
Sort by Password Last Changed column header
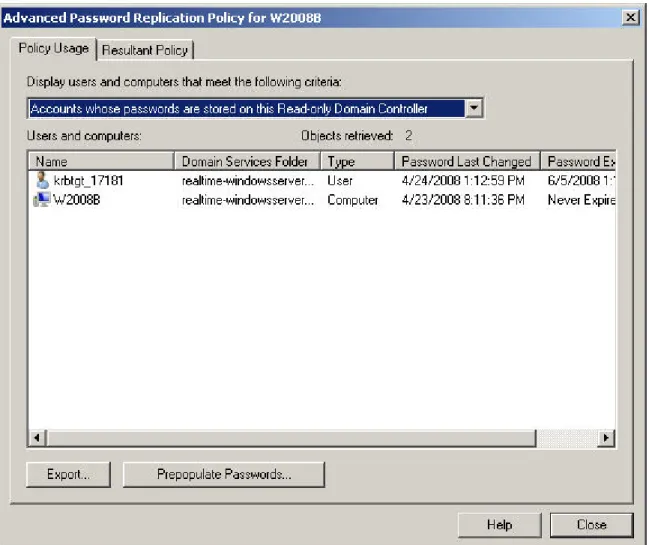click(467, 161)
